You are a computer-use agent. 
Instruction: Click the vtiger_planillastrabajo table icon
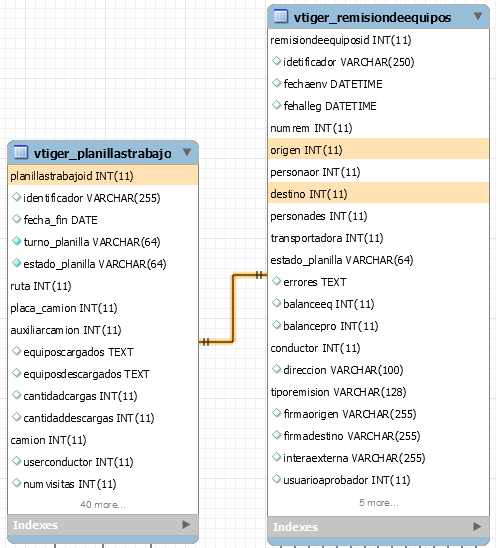point(21,152)
